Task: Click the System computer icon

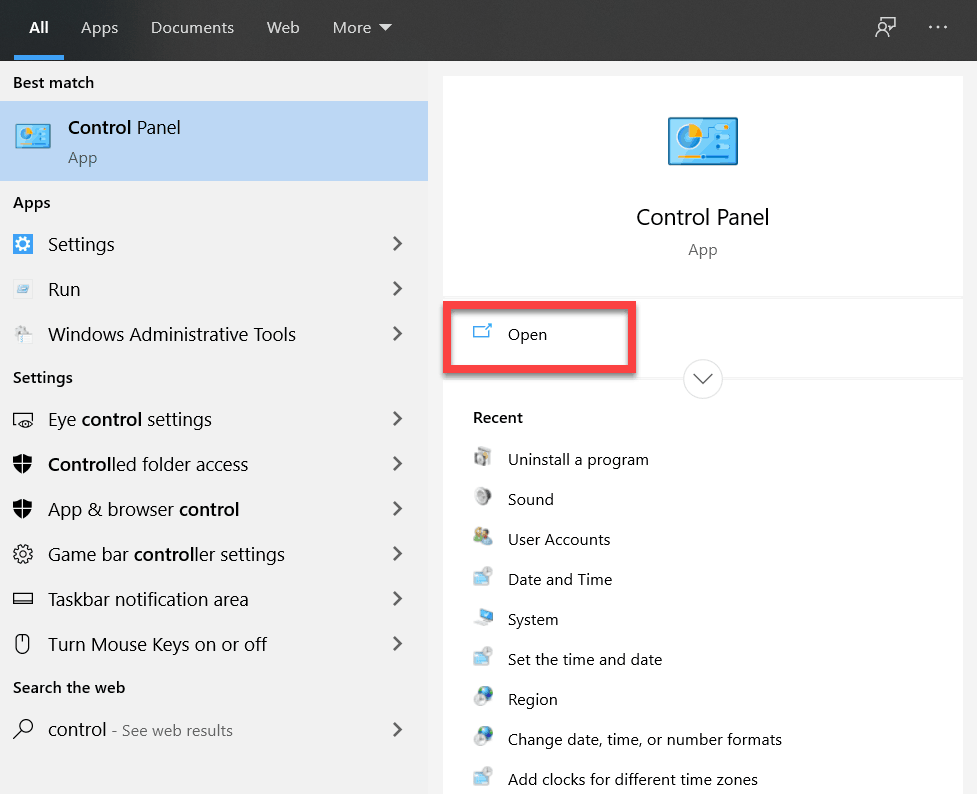Action: [484, 617]
